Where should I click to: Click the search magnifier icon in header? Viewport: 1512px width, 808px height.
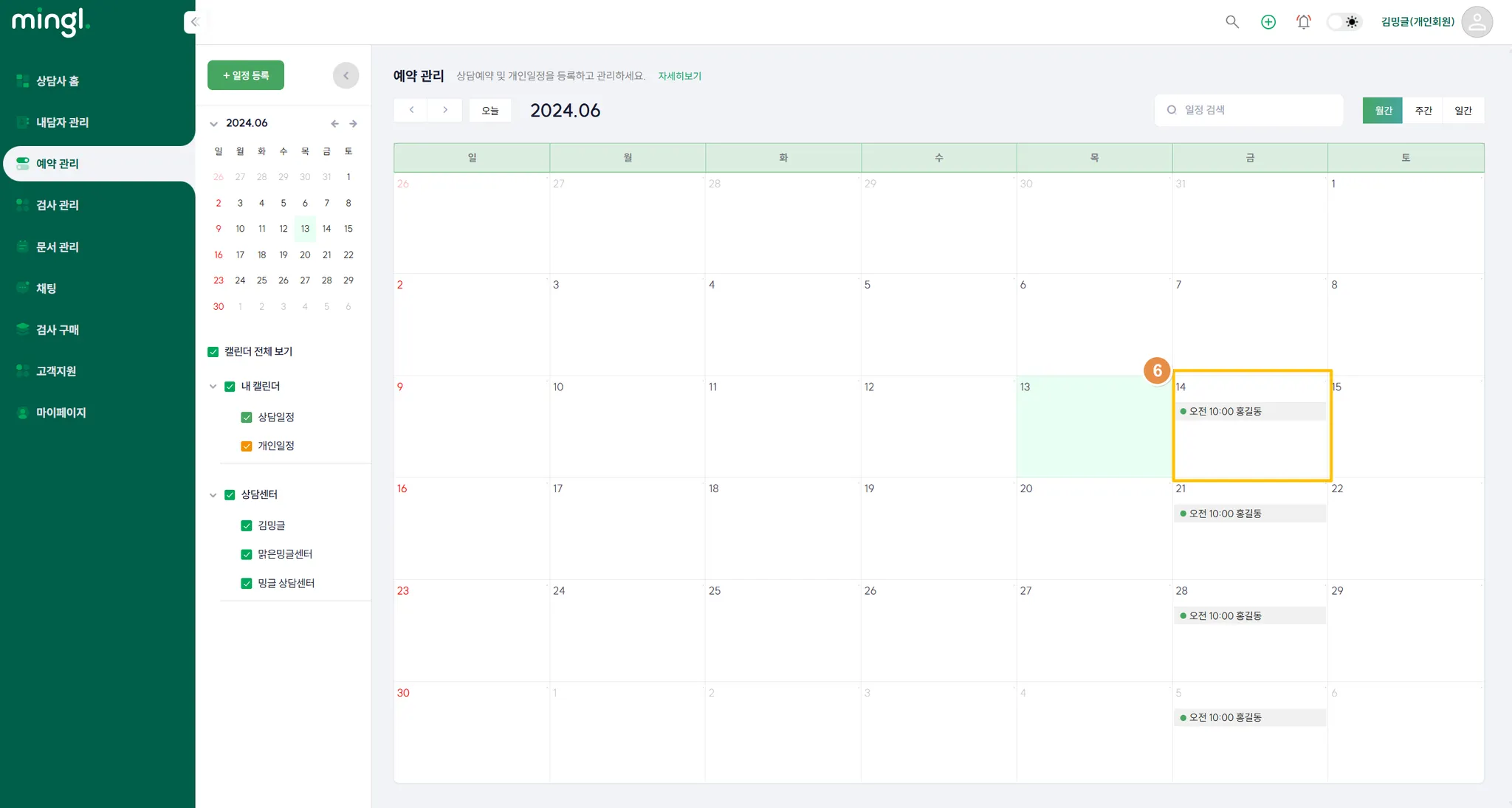coord(1232,22)
